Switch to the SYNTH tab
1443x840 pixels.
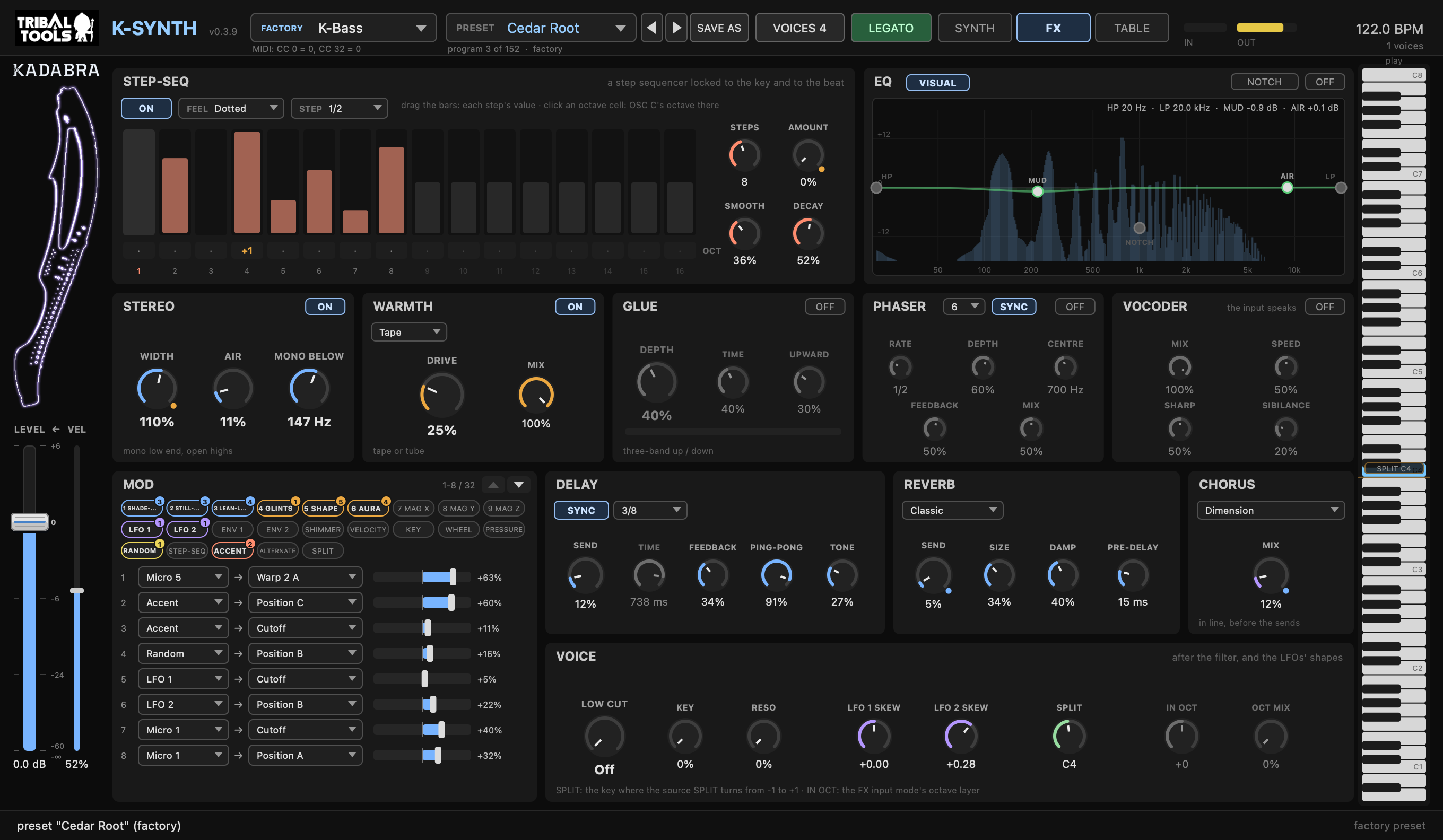tap(974, 28)
